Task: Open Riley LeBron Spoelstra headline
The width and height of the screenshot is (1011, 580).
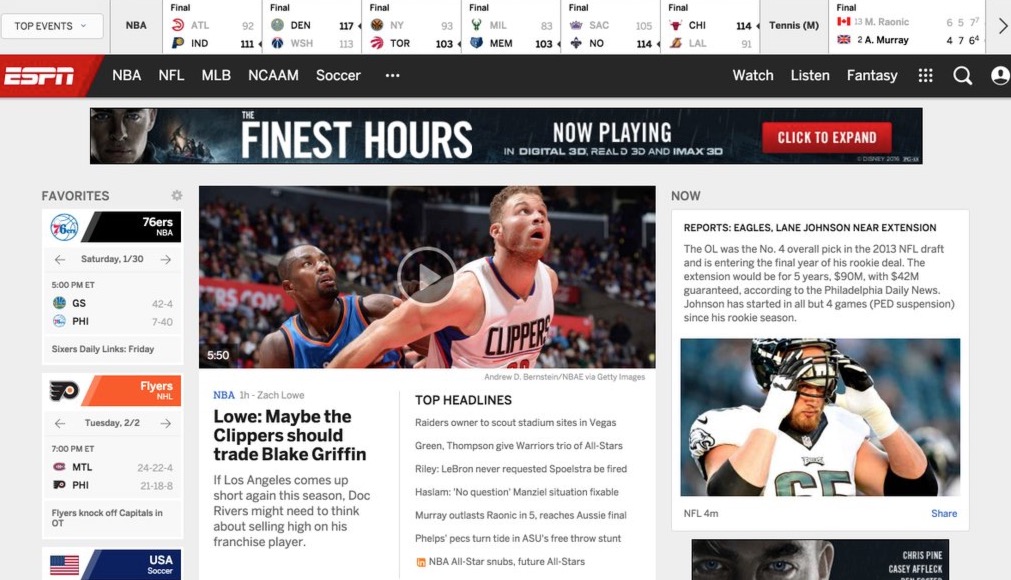Action: click(x=521, y=469)
